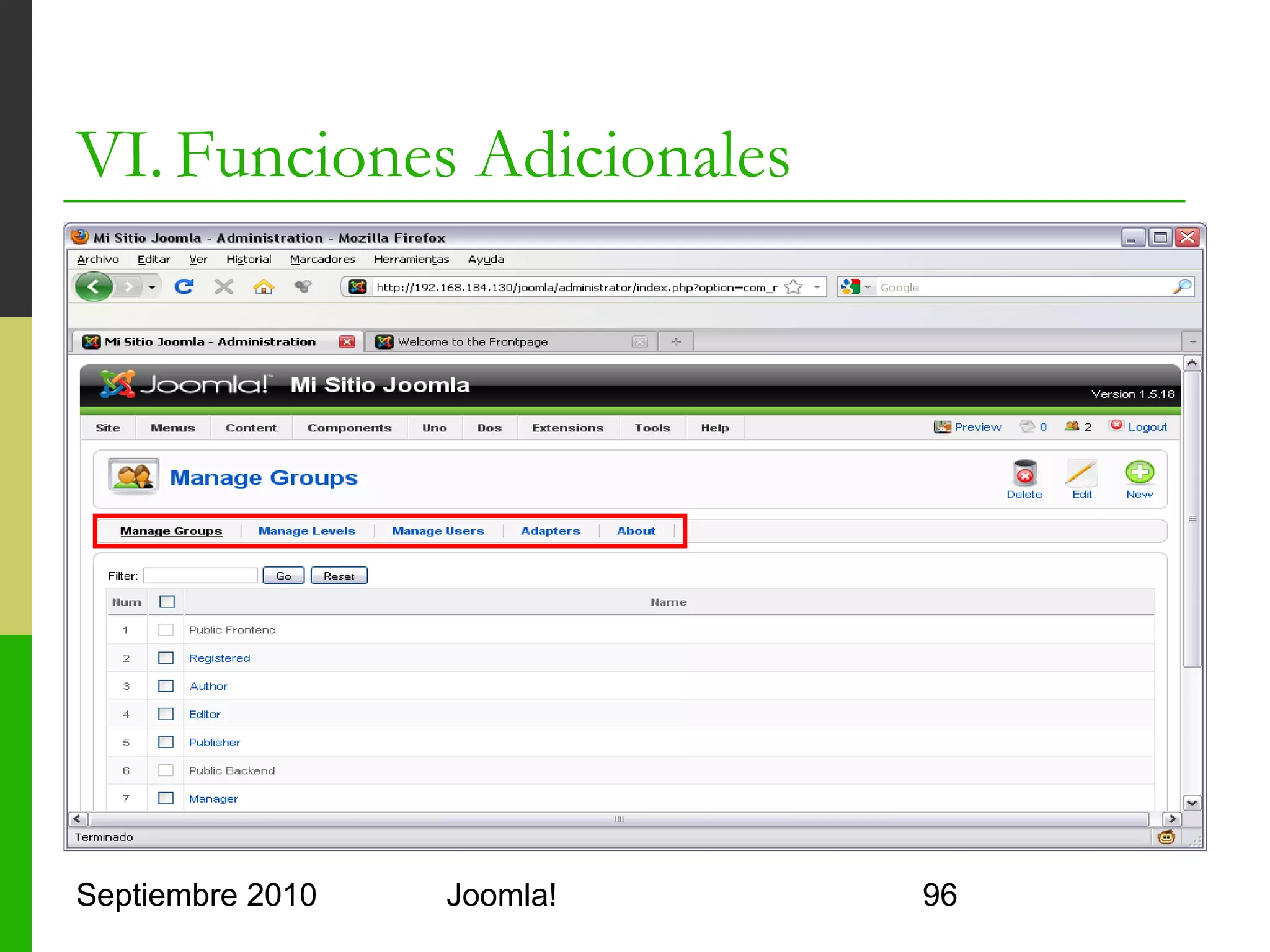1270x952 pixels.
Task: Check the box for the Manager group
Action: click(166, 798)
